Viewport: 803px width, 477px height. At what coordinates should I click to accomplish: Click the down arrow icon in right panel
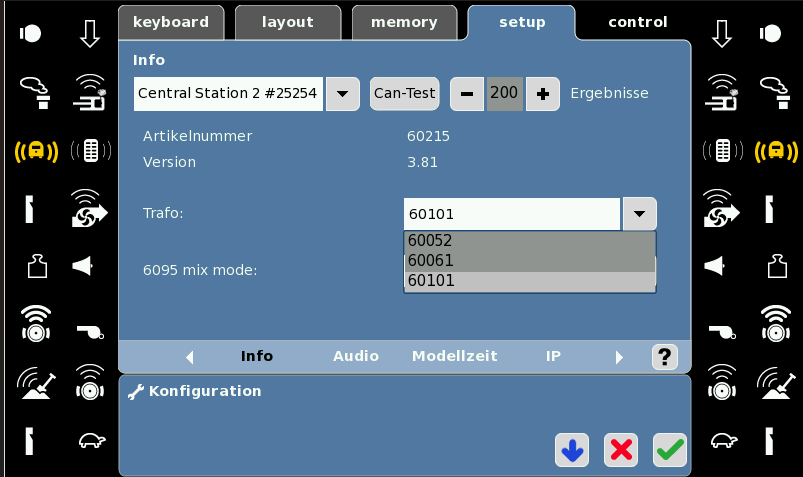(722, 34)
